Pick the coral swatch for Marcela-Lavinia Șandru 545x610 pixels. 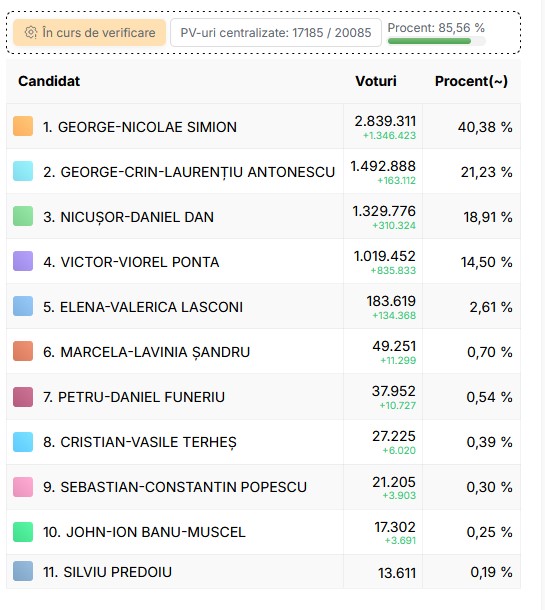pos(23,351)
